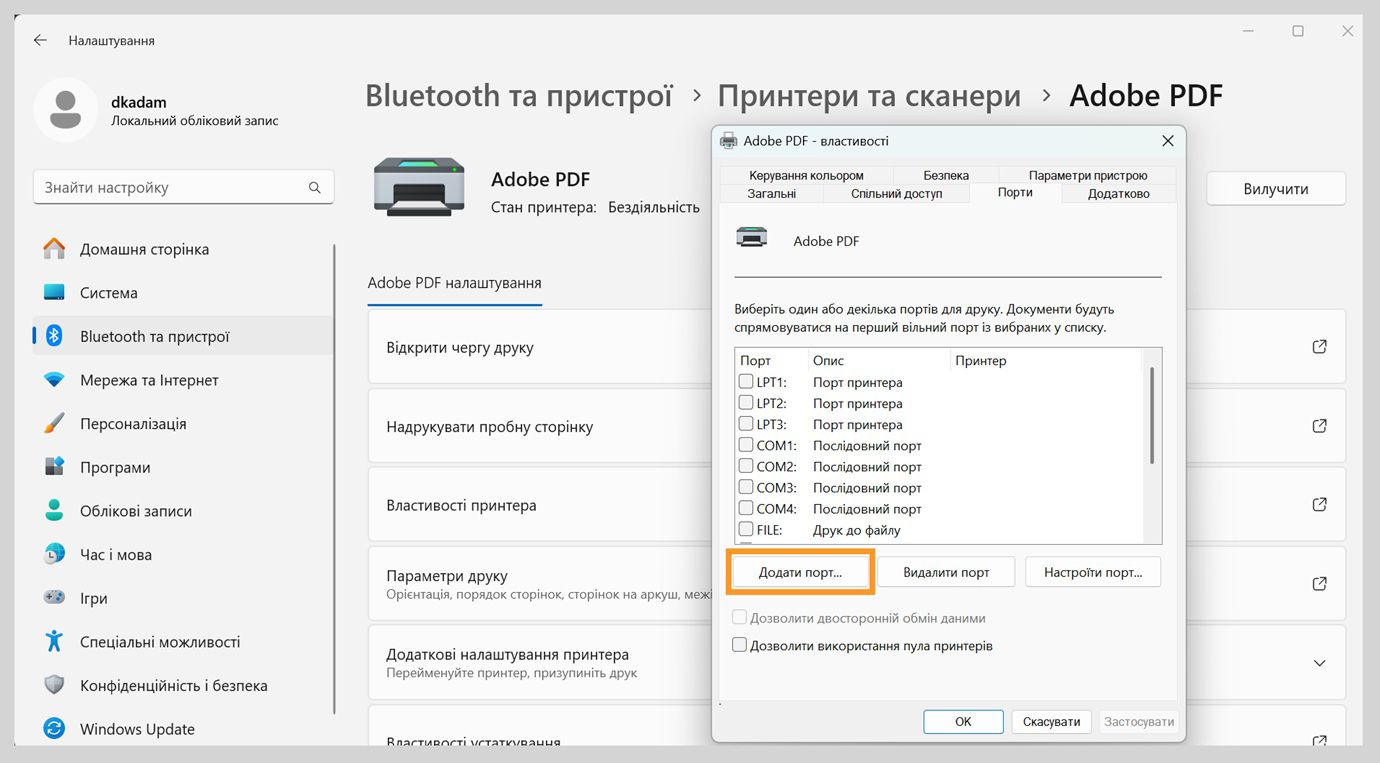Image resolution: width=1380 pixels, height=763 pixels.
Task: Open Windows Update via its sidebar icon
Action: (x=52, y=728)
